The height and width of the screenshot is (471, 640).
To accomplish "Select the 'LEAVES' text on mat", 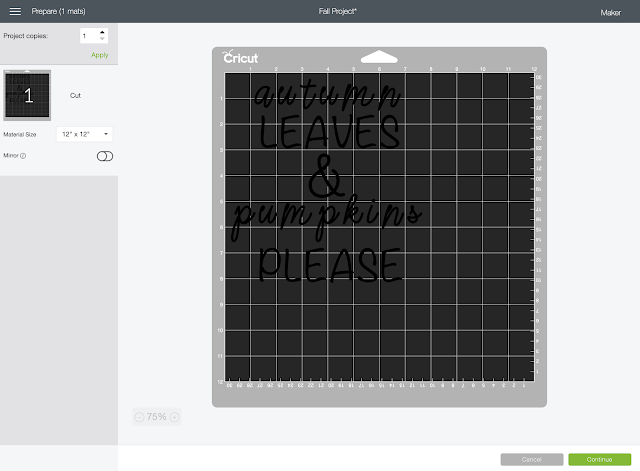I will click(329, 131).
